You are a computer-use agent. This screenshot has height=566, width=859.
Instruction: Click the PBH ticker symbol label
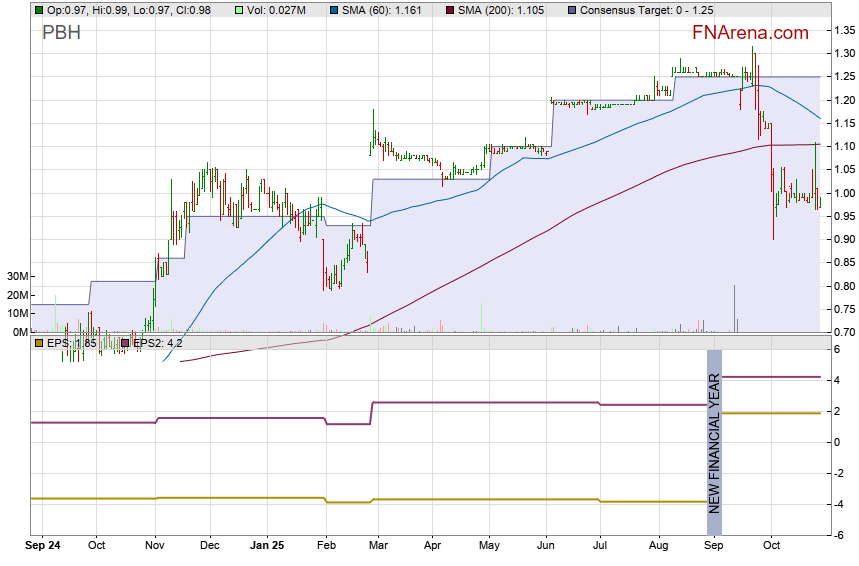61,33
